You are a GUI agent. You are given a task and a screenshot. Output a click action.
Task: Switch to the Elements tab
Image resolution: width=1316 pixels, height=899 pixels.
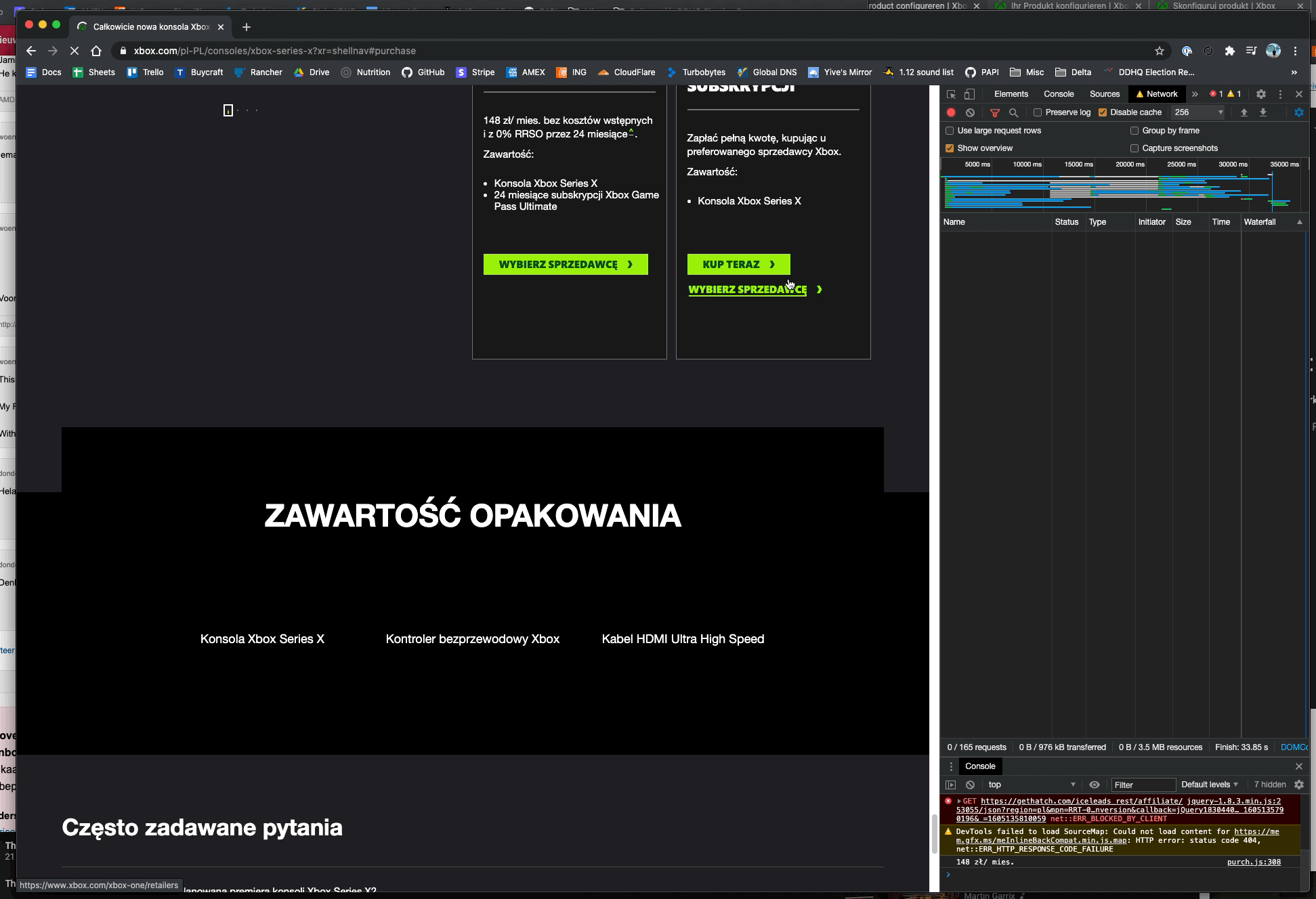coord(1011,94)
